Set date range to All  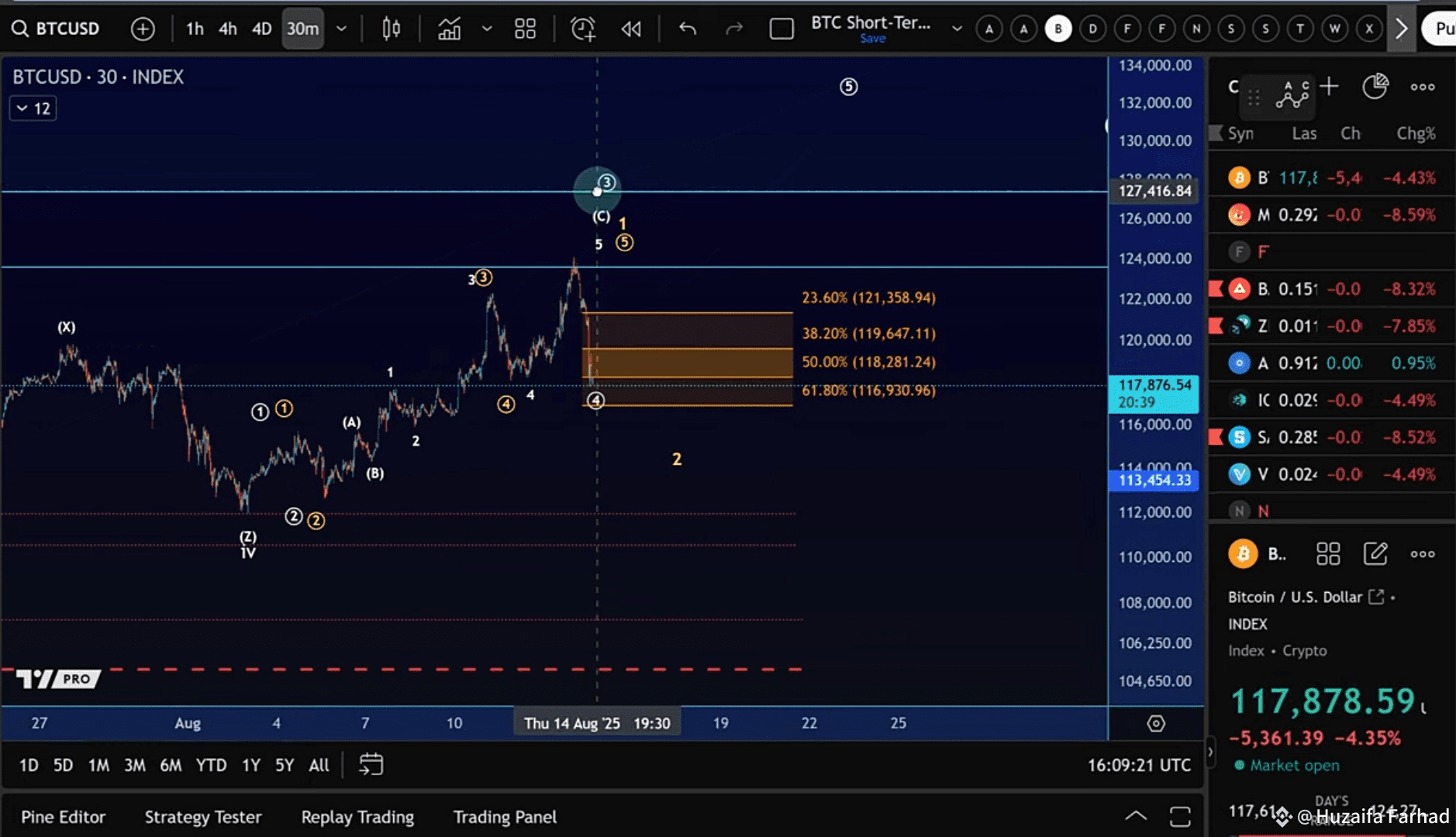tap(319, 766)
